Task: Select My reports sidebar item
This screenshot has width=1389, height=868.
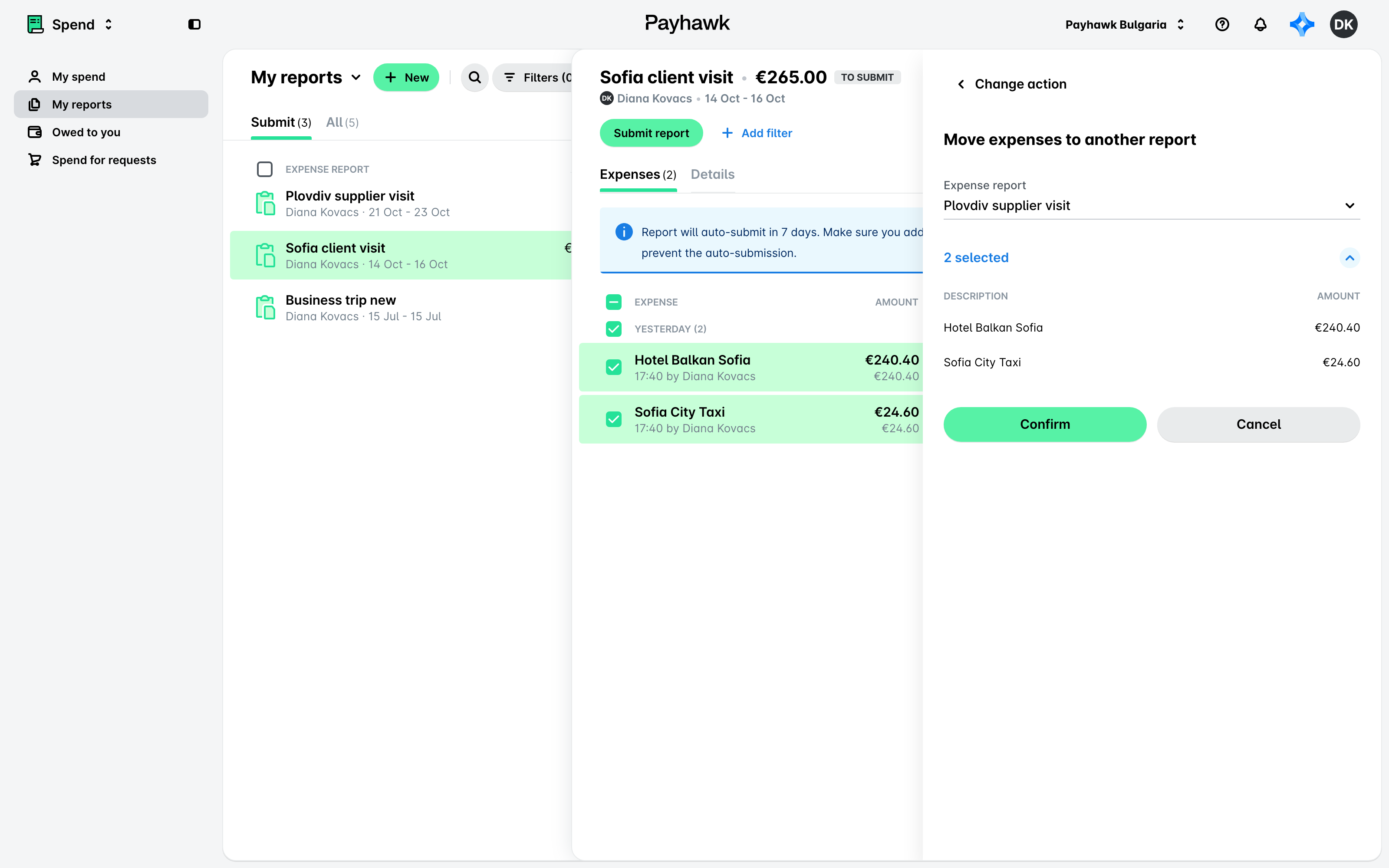Action: pos(111,105)
